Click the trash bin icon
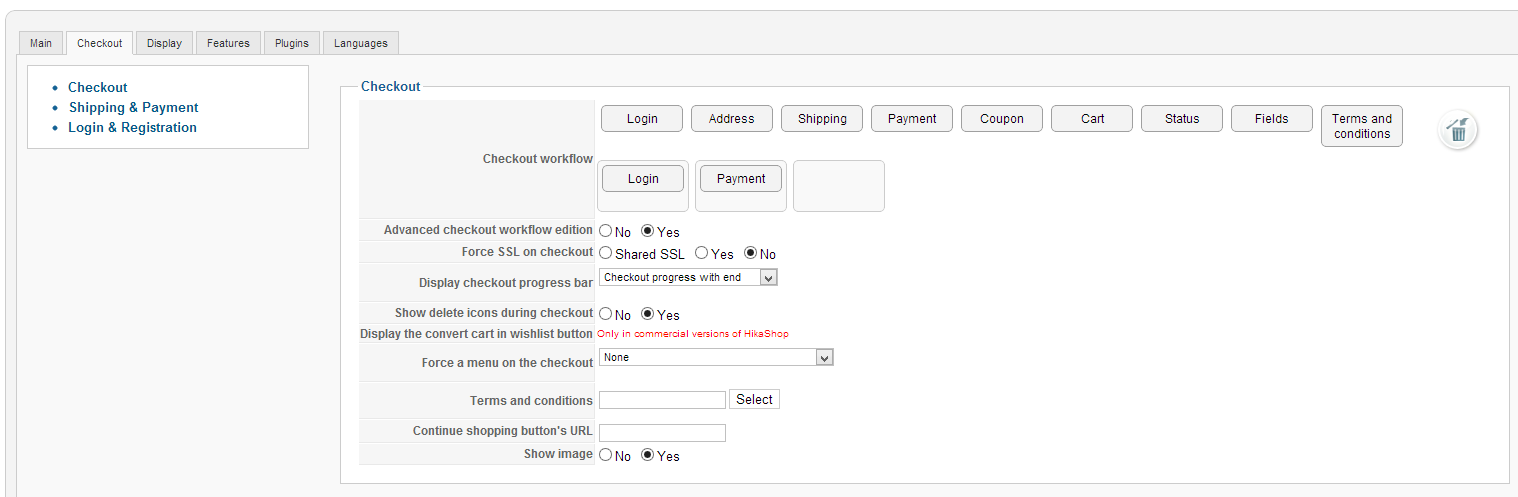Screen dimensions: 1518x497 (1458, 130)
